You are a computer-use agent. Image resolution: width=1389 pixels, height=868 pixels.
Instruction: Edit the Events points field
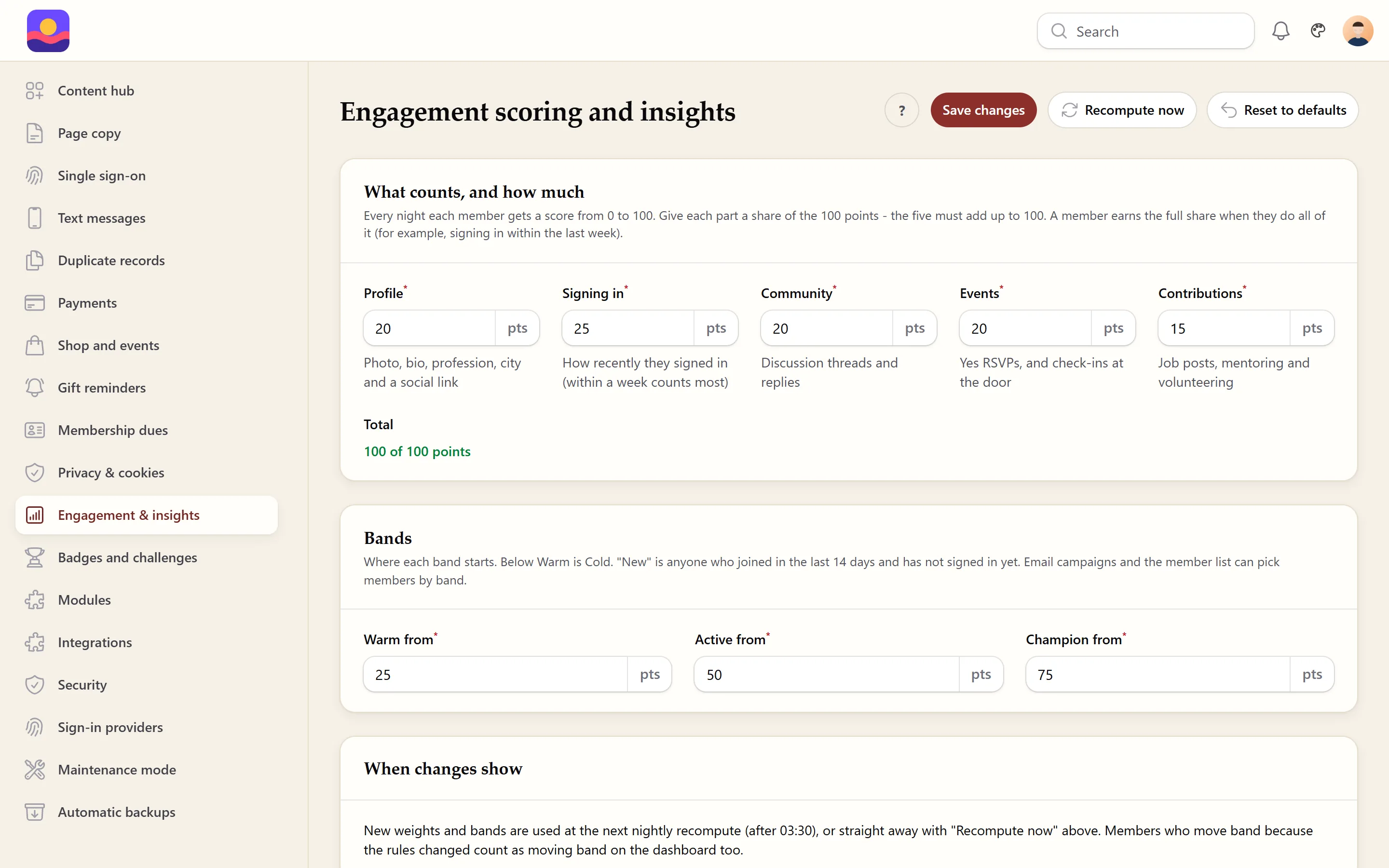point(1025,328)
